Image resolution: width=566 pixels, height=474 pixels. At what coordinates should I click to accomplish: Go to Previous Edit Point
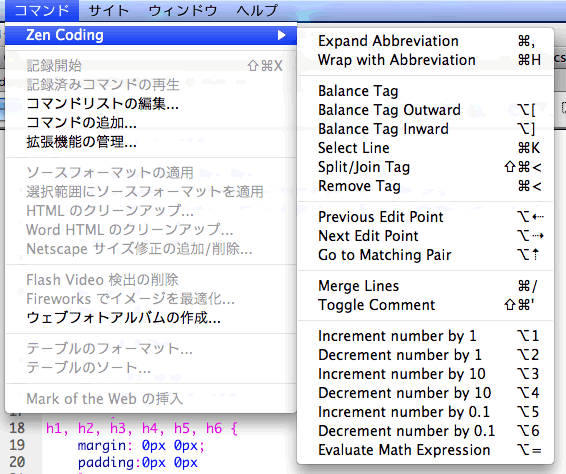click(425, 217)
